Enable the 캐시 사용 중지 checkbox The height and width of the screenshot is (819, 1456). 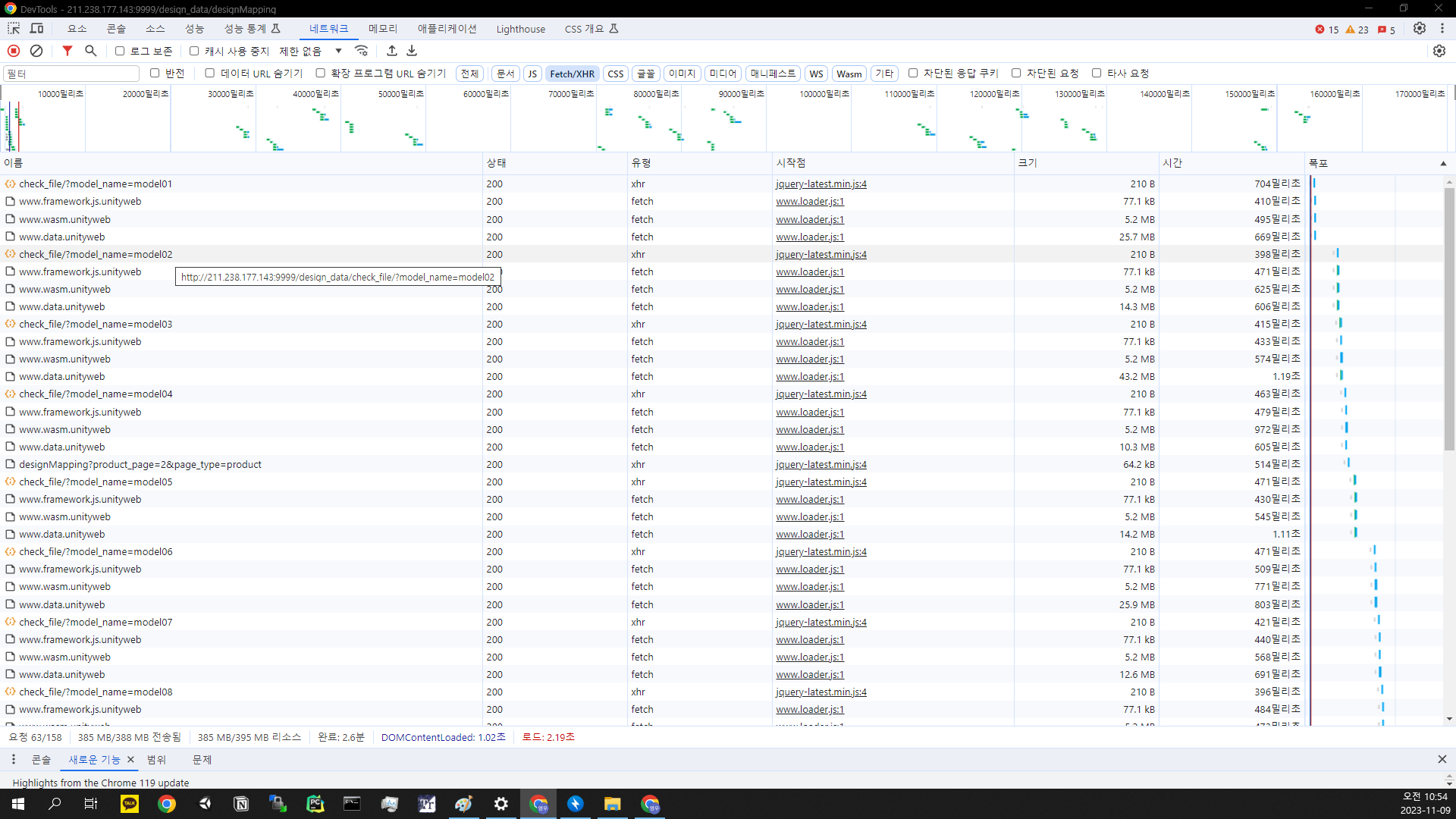(x=194, y=51)
